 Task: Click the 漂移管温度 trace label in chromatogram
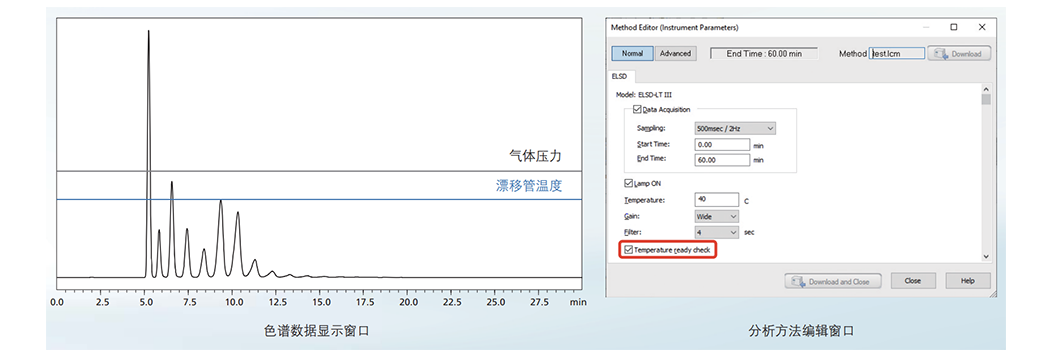[x=528, y=186]
